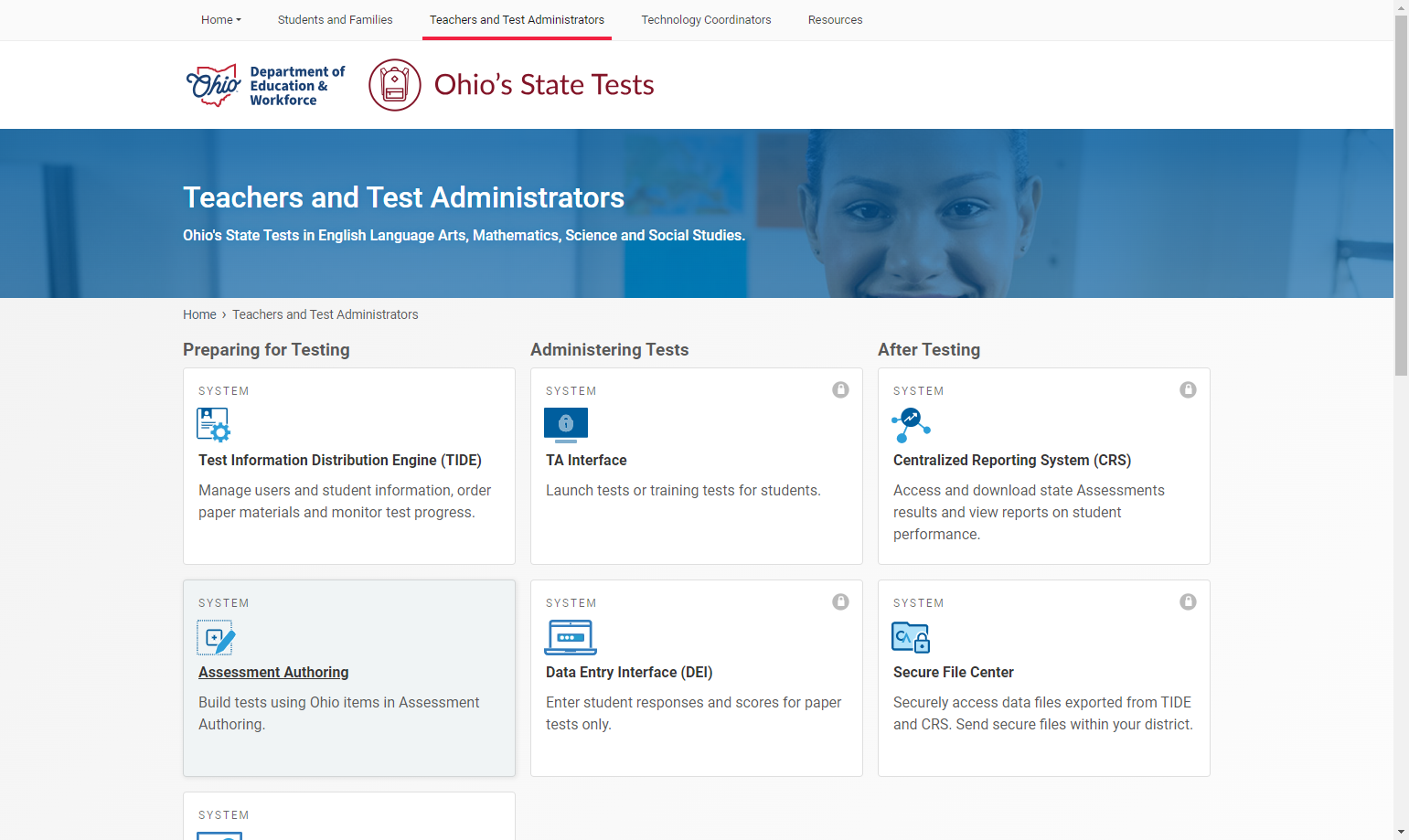This screenshot has width=1409, height=840.
Task: Click the Secure File Center folder icon
Action: point(911,637)
